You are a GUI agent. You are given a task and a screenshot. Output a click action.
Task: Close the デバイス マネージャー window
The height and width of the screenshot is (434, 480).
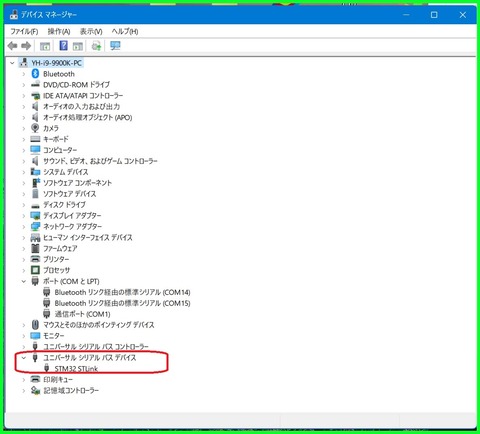point(463,15)
